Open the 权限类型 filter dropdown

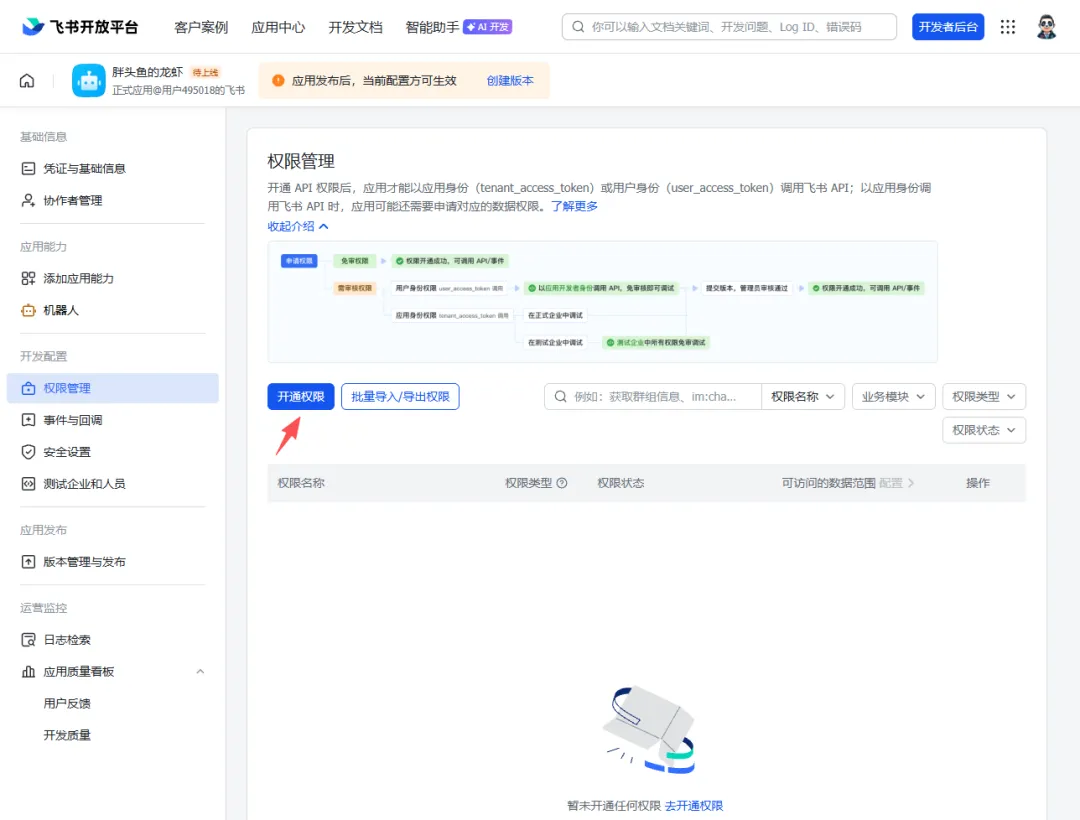[984, 397]
